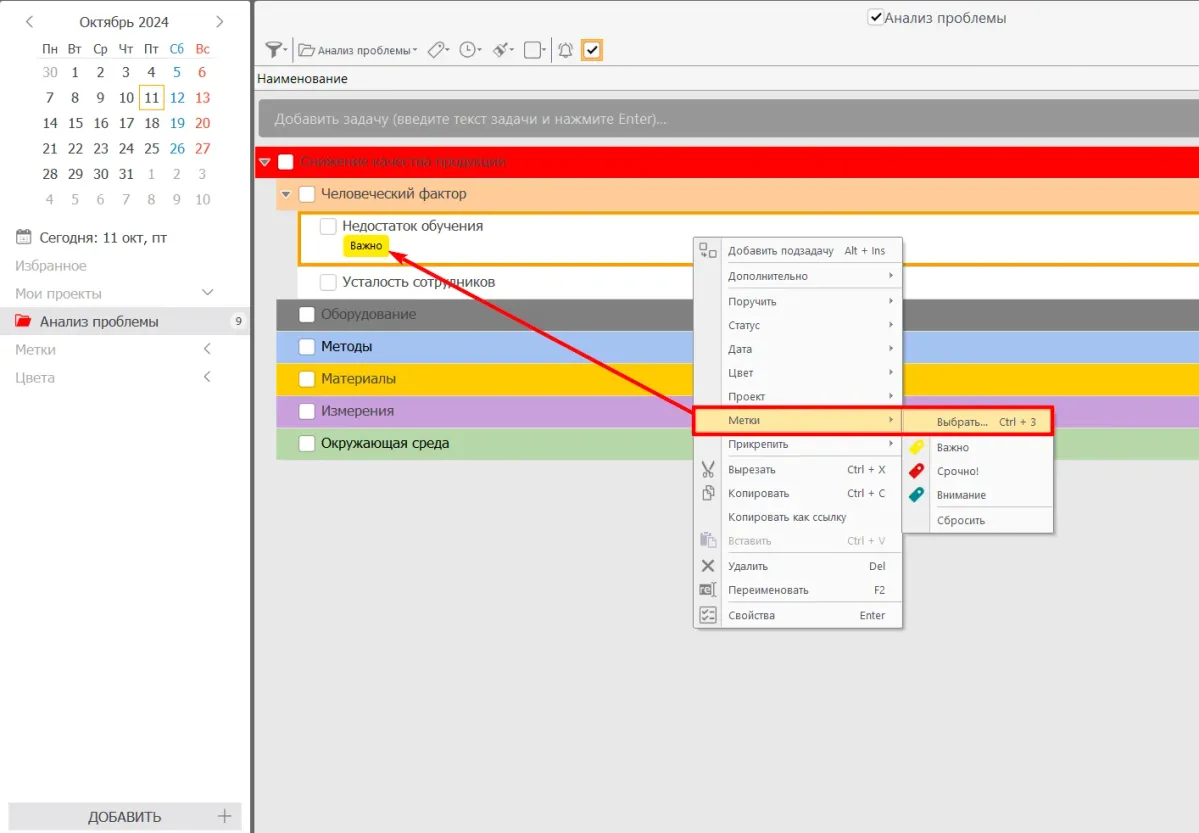The height and width of the screenshot is (833, 1199).
Task: Select the red Срочно! tag icon
Action: 916,471
